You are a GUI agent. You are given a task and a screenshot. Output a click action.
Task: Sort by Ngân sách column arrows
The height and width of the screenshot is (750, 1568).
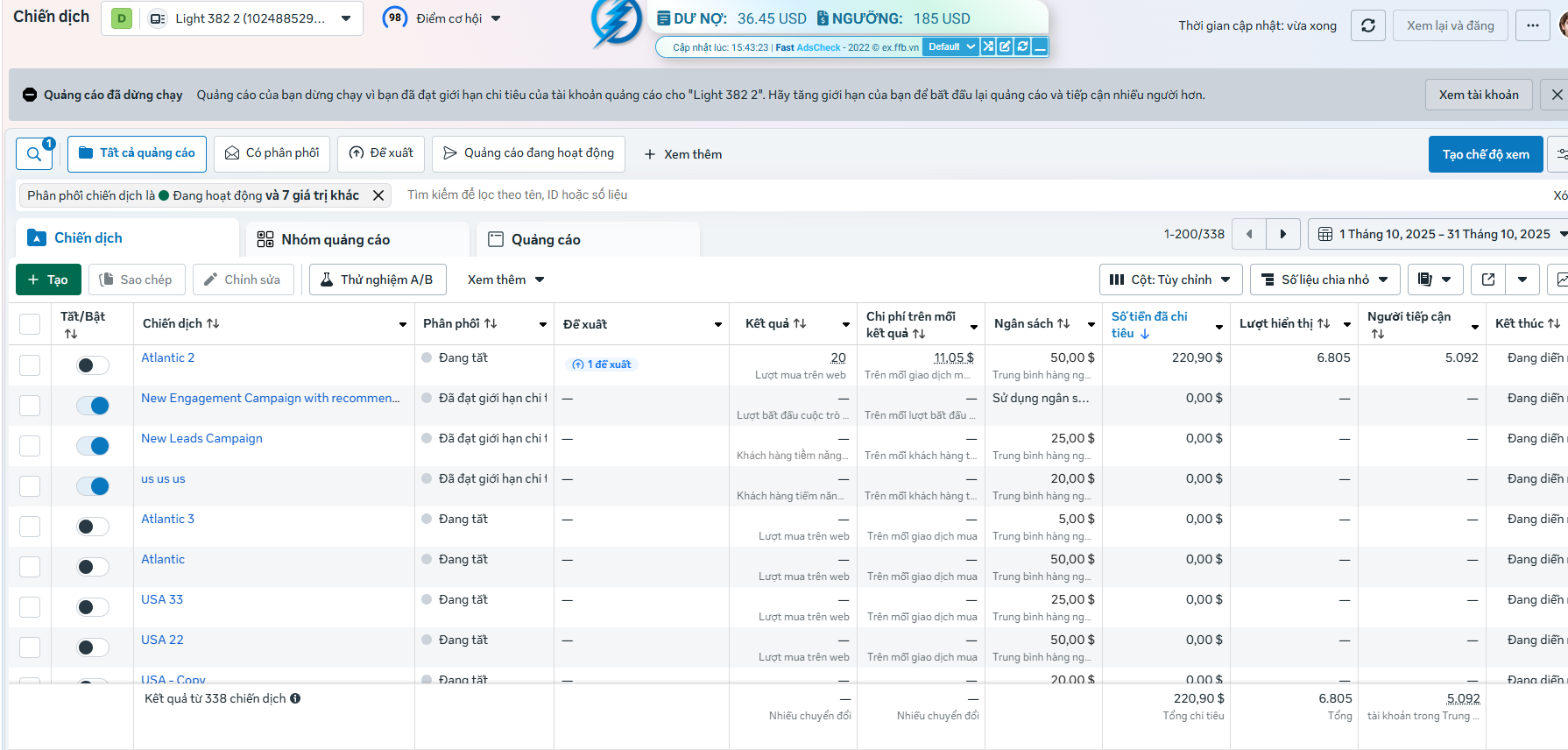(1063, 323)
